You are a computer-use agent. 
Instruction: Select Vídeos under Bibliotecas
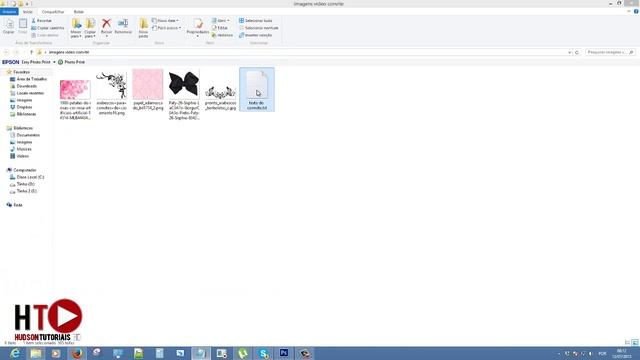tap(19, 156)
